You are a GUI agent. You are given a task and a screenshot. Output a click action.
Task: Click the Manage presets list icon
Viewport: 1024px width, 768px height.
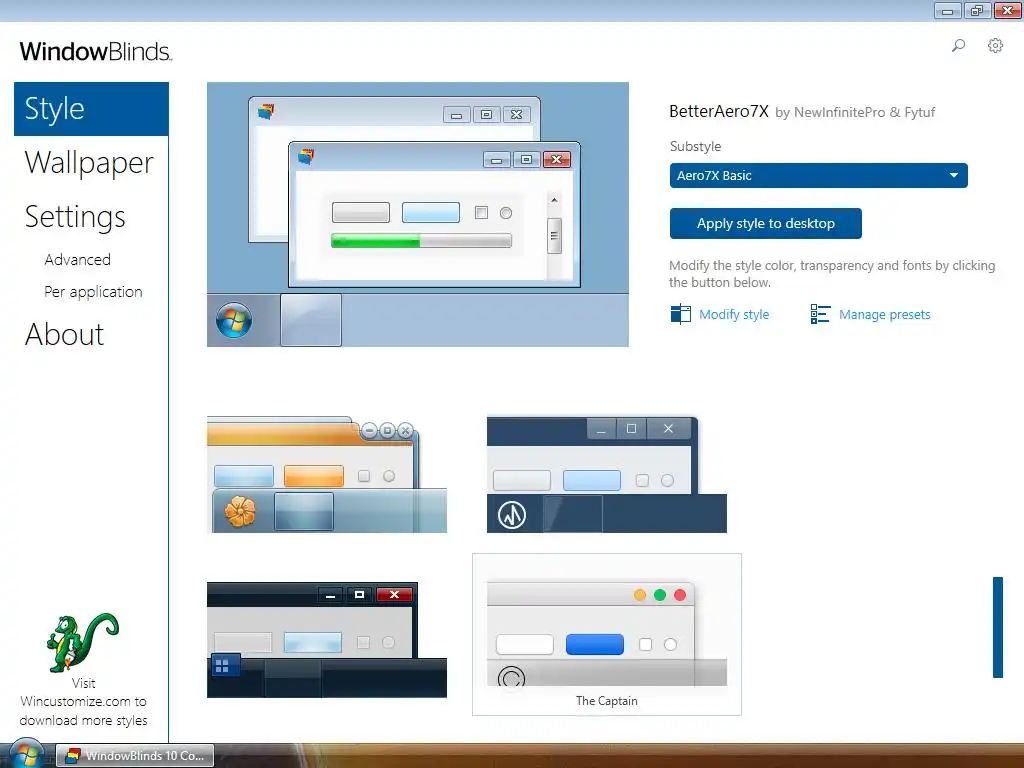[x=820, y=314]
